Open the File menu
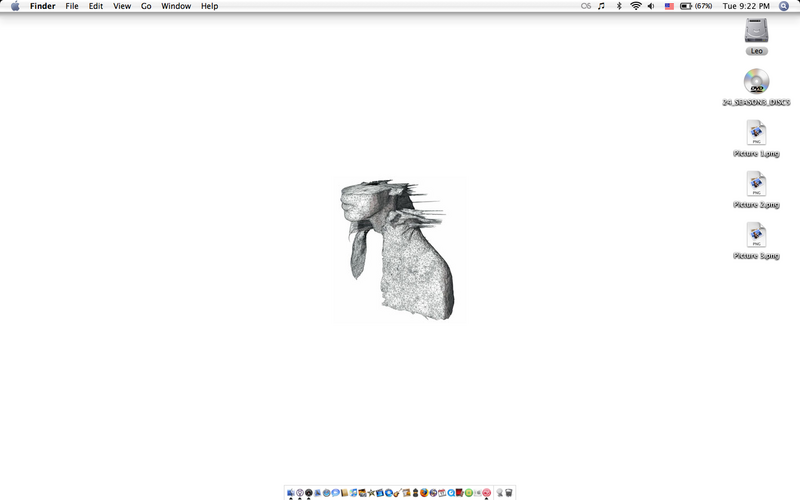Image resolution: width=800 pixels, height=500 pixels. click(72, 6)
